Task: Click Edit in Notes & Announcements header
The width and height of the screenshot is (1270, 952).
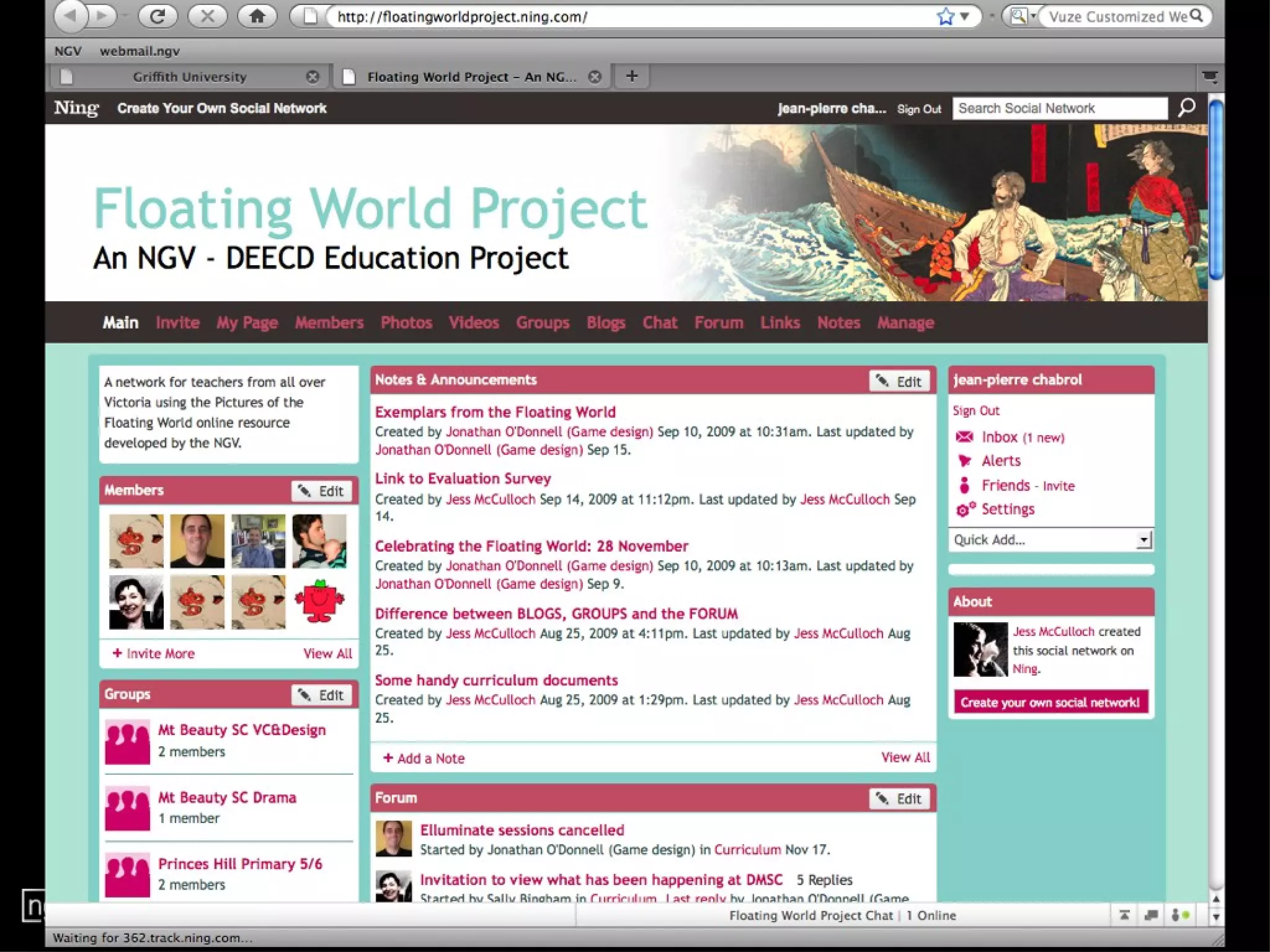Action: pyautogui.click(x=900, y=382)
